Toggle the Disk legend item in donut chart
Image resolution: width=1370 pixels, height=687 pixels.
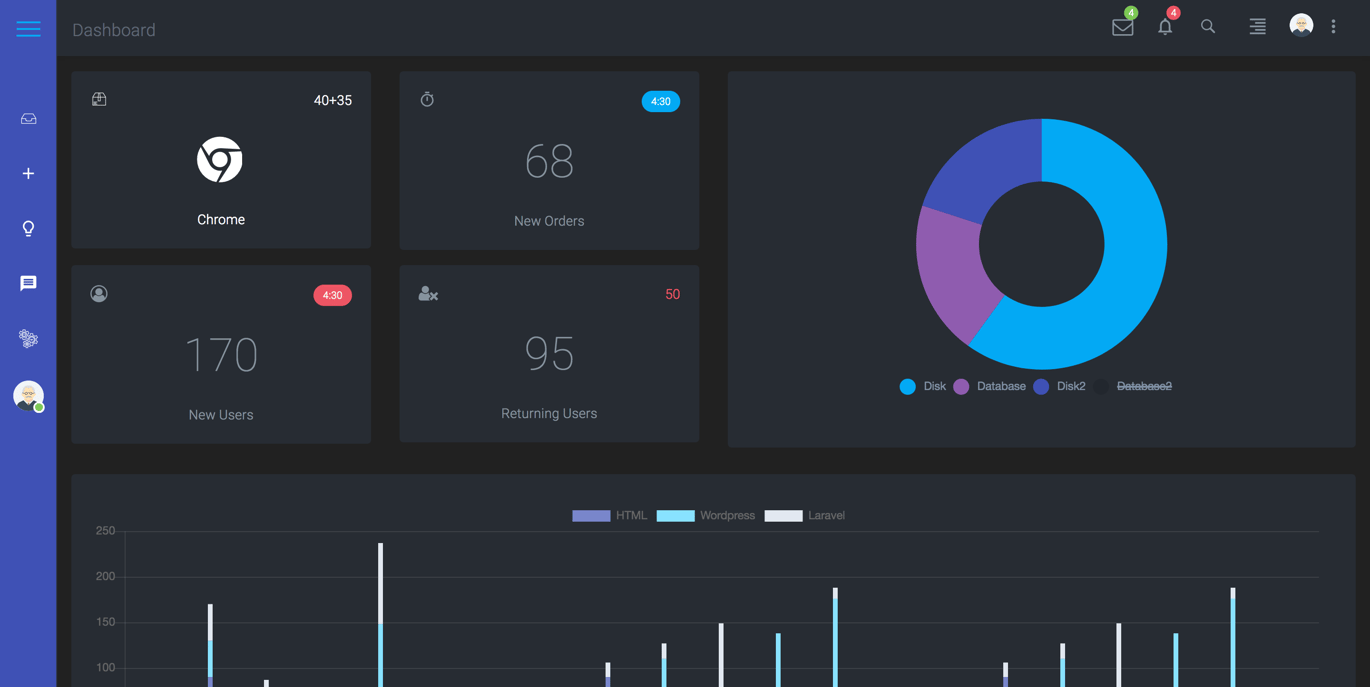pyautogui.click(x=922, y=386)
